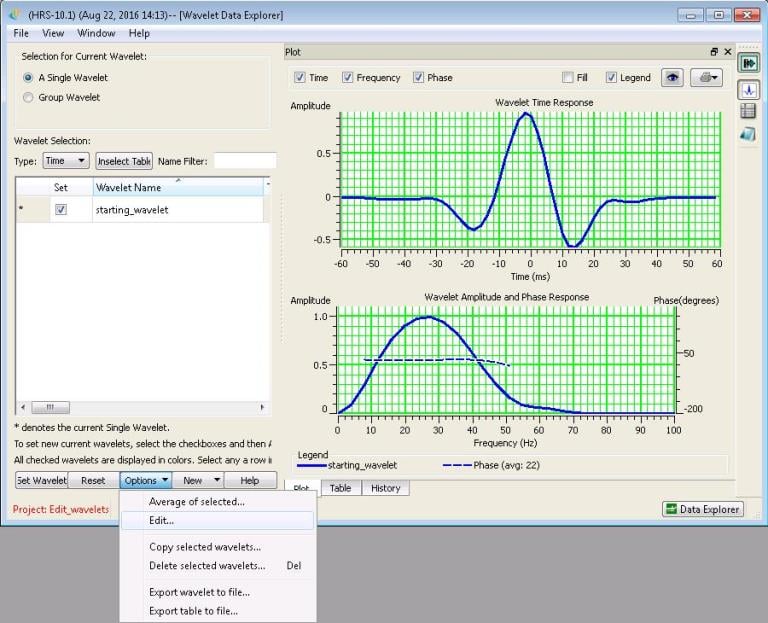Toggle the Time plot checkbox
This screenshot has width=768, height=623.
point(299,77)
